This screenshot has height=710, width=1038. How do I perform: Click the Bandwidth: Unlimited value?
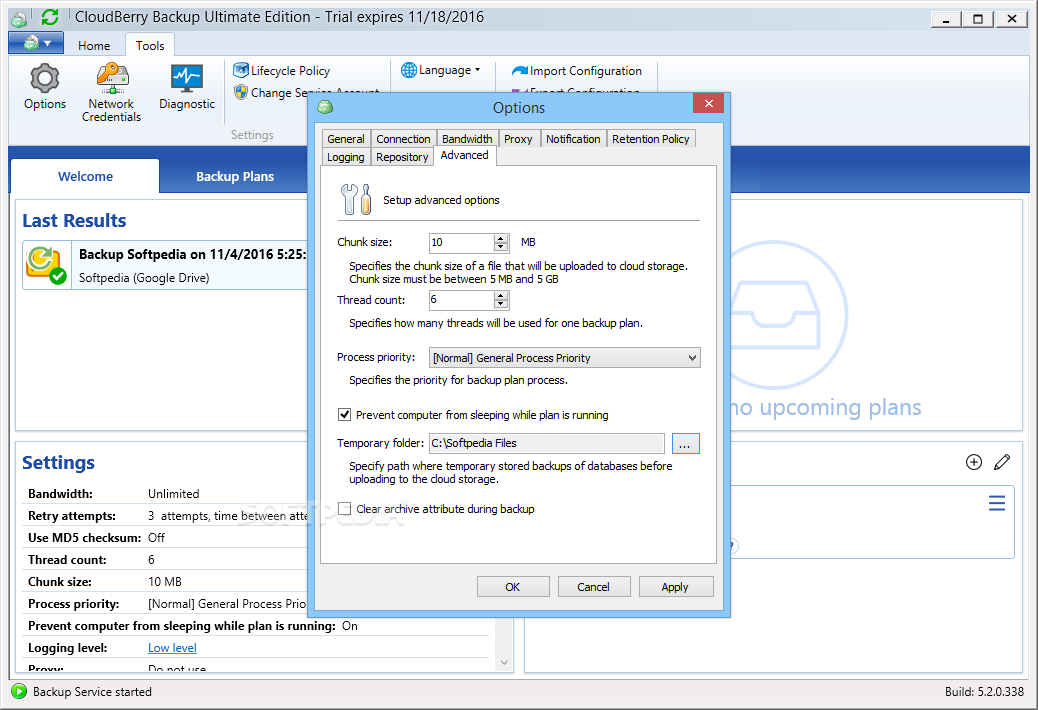point(173,494)
